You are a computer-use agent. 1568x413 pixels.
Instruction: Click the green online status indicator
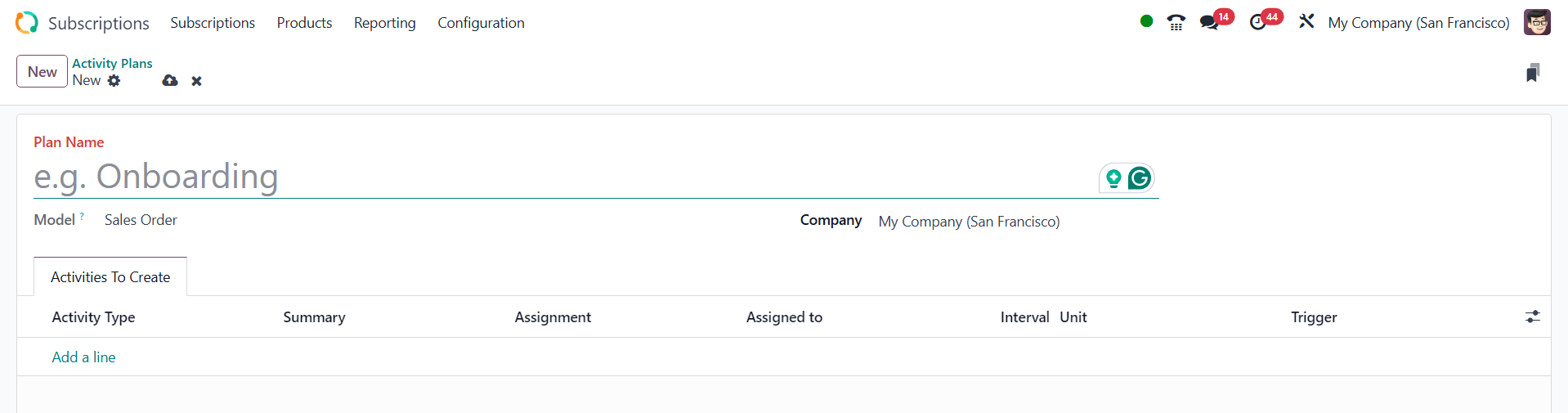1146,22
